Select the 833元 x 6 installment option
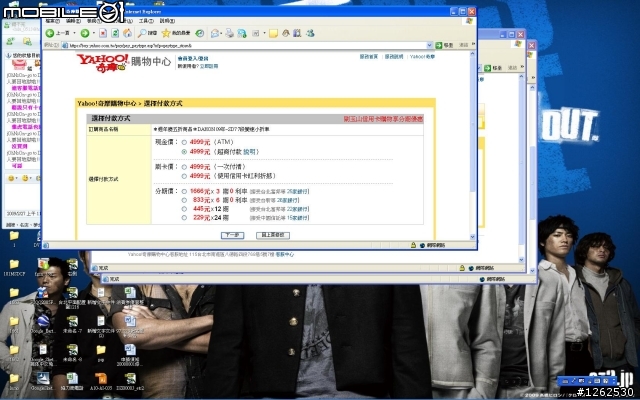The image size is (640, 400). [x=184, y=200]
